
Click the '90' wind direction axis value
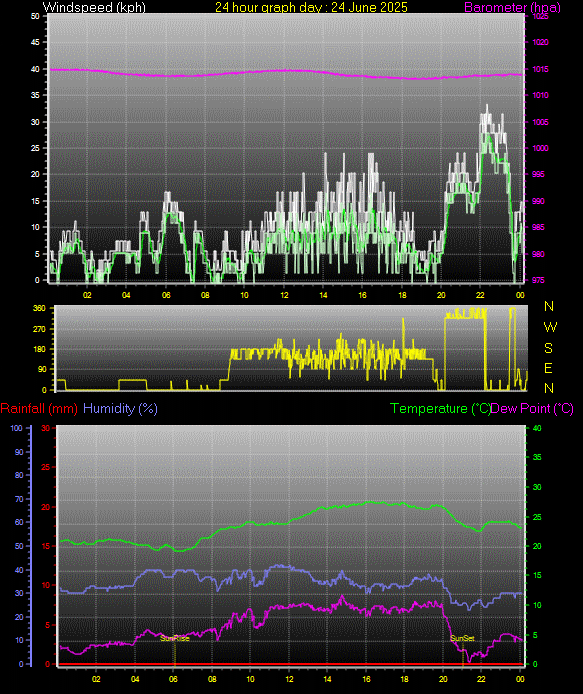(42, 369)
